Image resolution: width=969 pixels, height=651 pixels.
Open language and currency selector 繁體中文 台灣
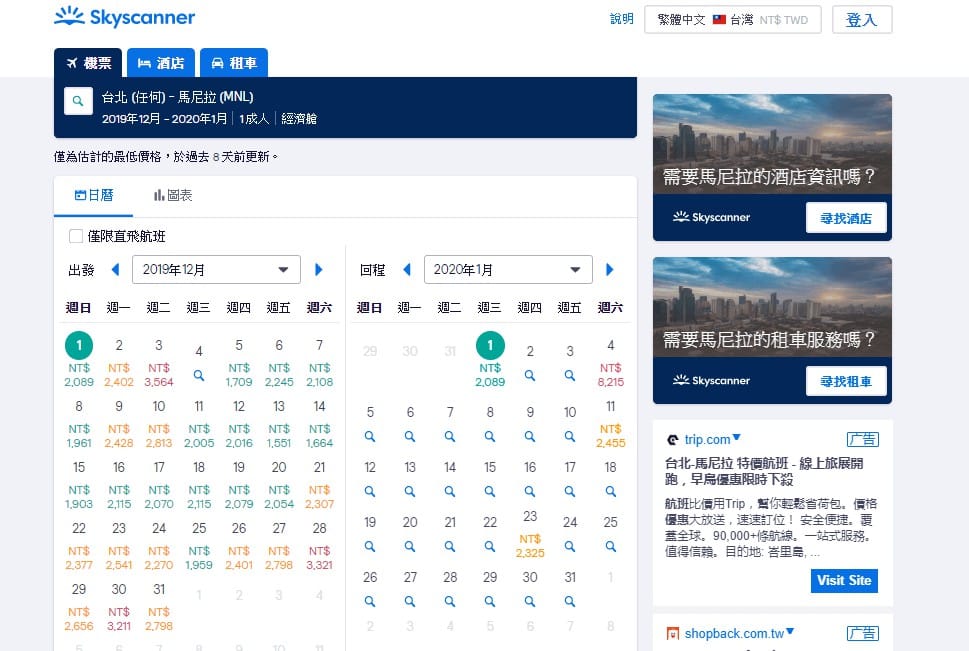[x=733, y=20]
